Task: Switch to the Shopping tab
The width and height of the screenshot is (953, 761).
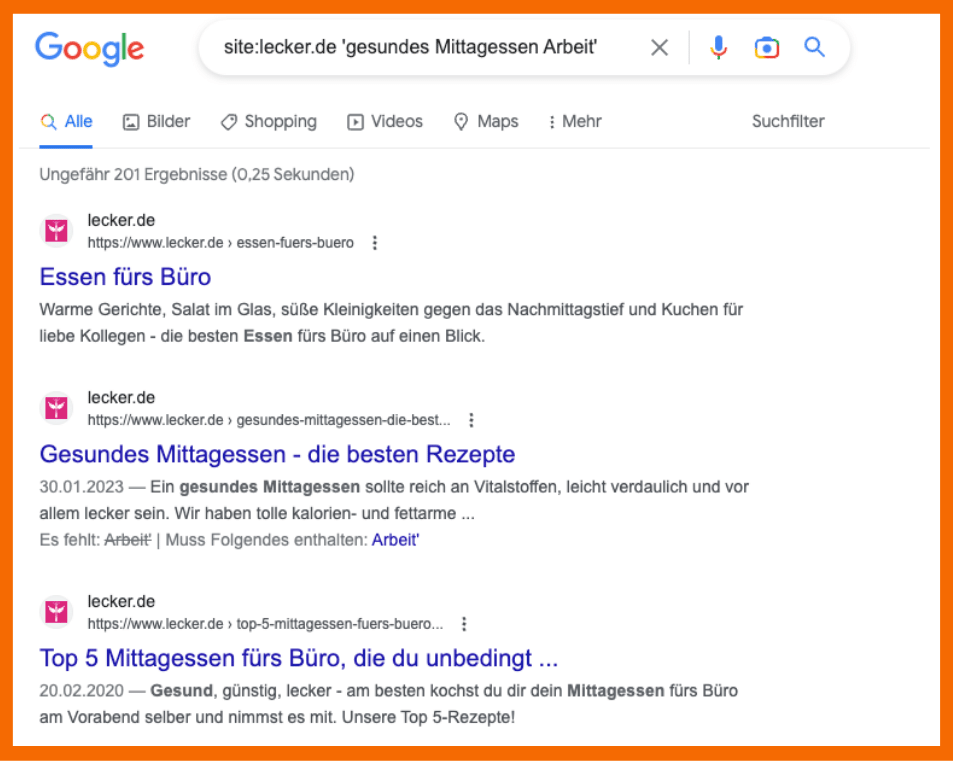Action: (x=268, y=122)
